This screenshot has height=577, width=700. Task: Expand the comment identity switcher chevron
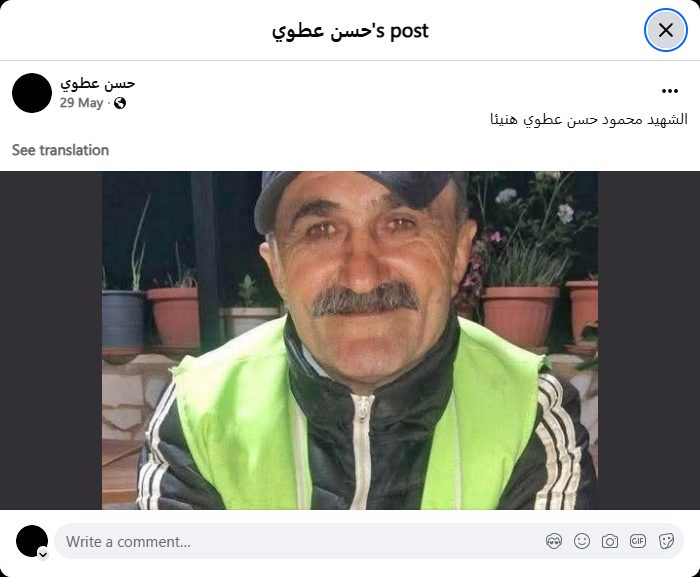coord(43,554)
